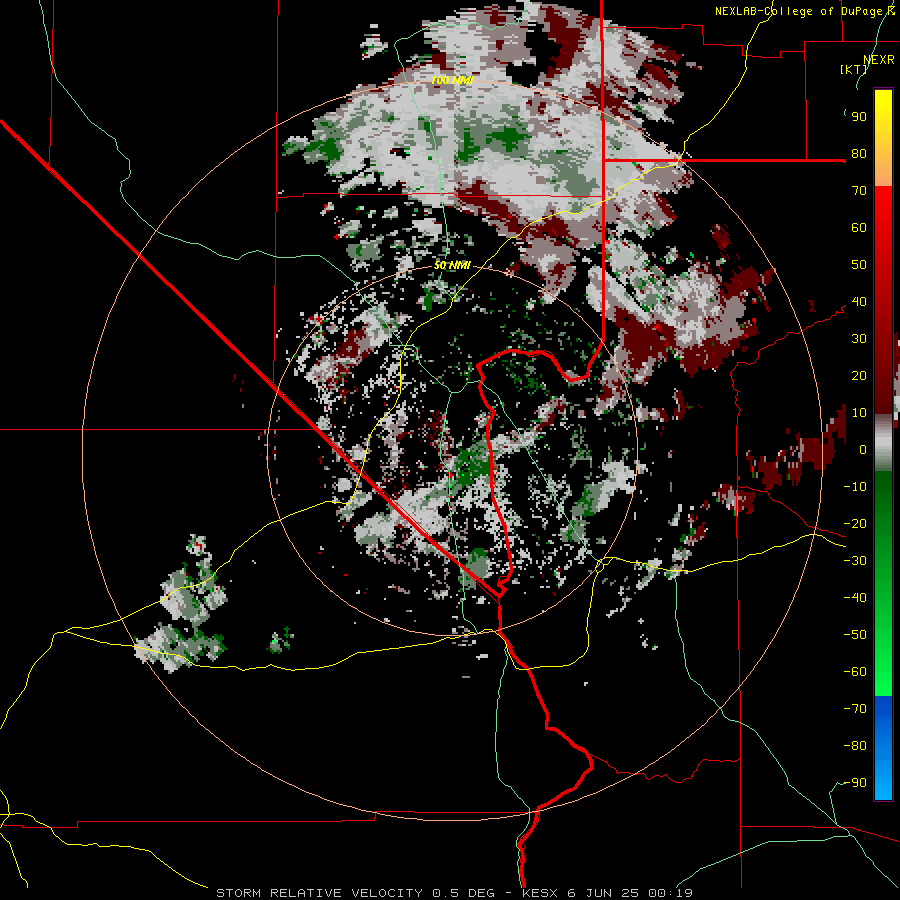Click the 6 JUN 25 date text
The width and height of the screenshot is (900, 900).
point(602,893)
